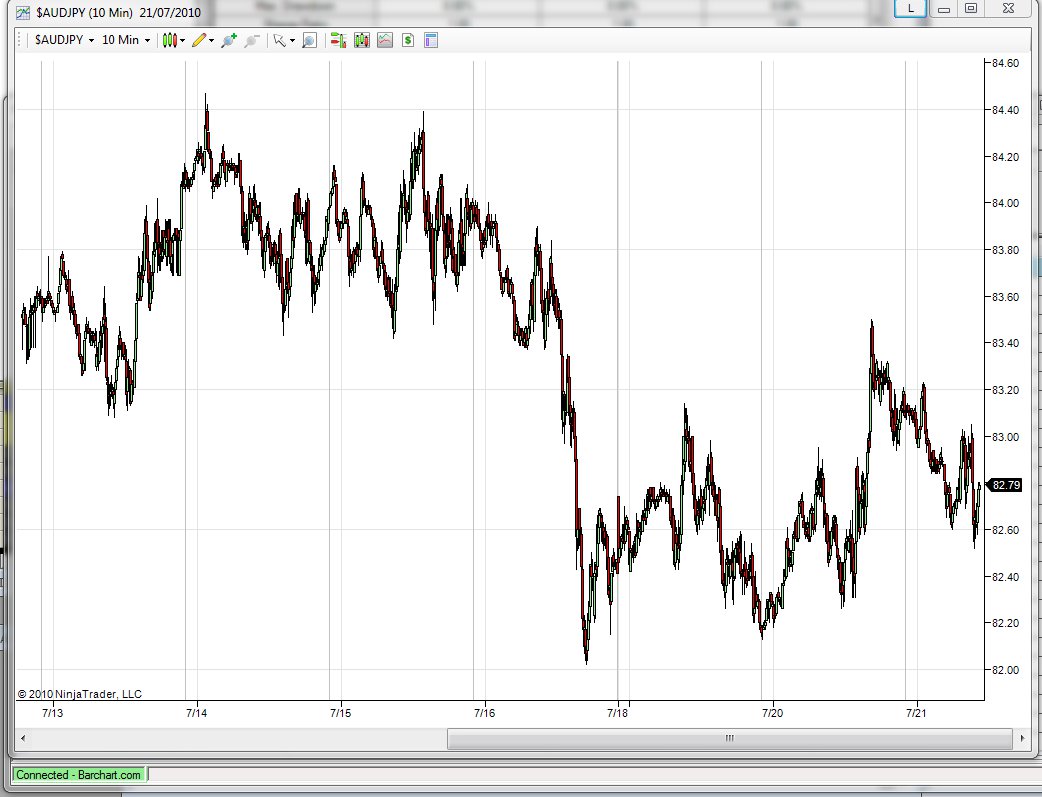Screen dimensions: 1042x797
Task: Click the zoom out magnifier icon
Action: 251,41
